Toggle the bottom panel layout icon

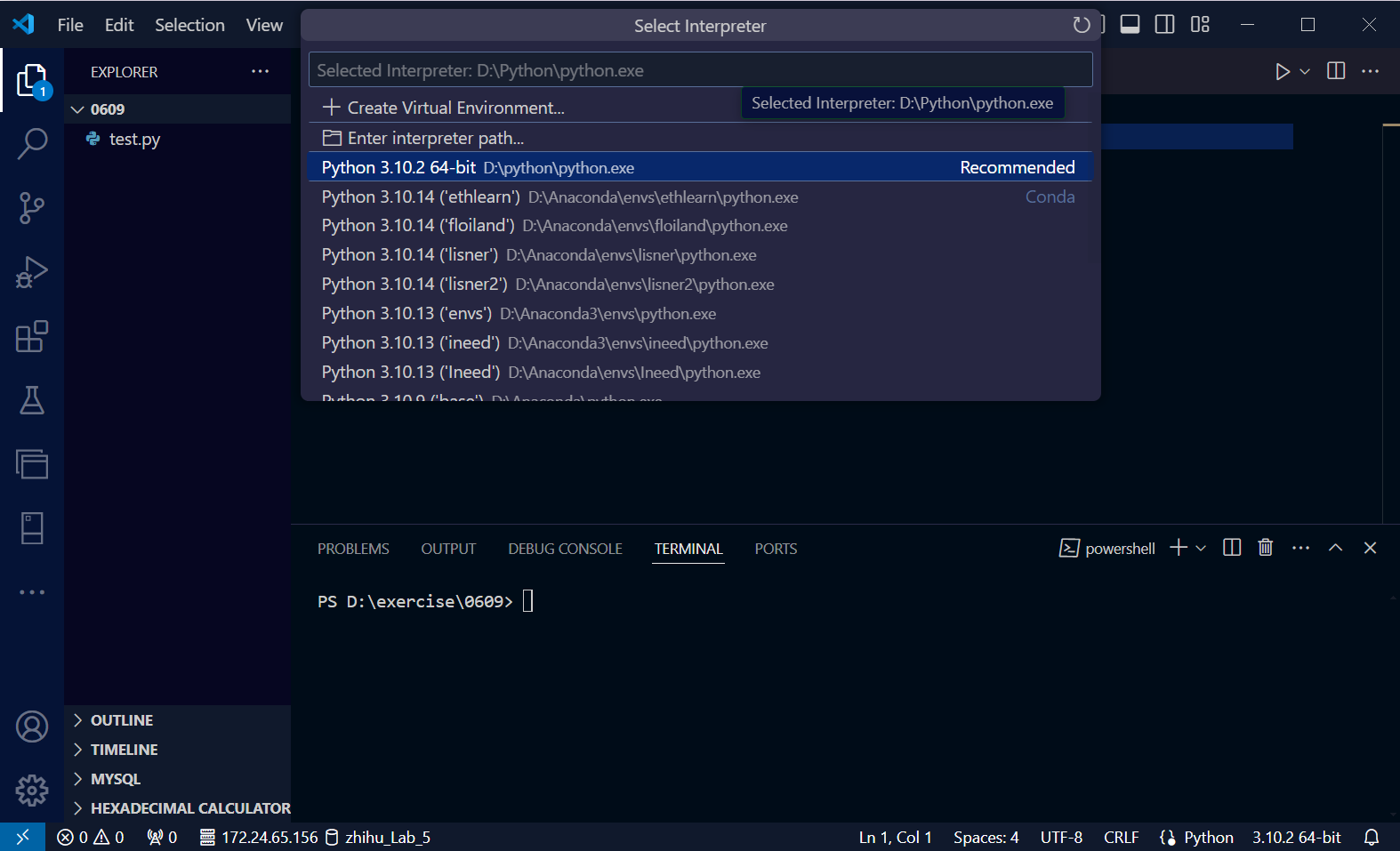pyautogui.click(x=1130, y=25)
